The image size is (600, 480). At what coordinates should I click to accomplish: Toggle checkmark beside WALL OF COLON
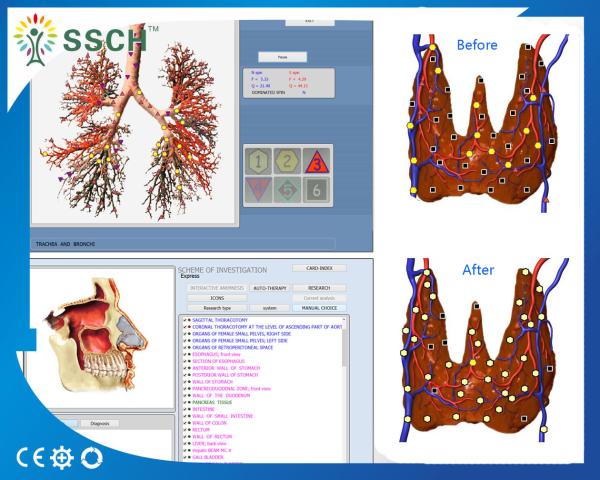coord(185,423)
